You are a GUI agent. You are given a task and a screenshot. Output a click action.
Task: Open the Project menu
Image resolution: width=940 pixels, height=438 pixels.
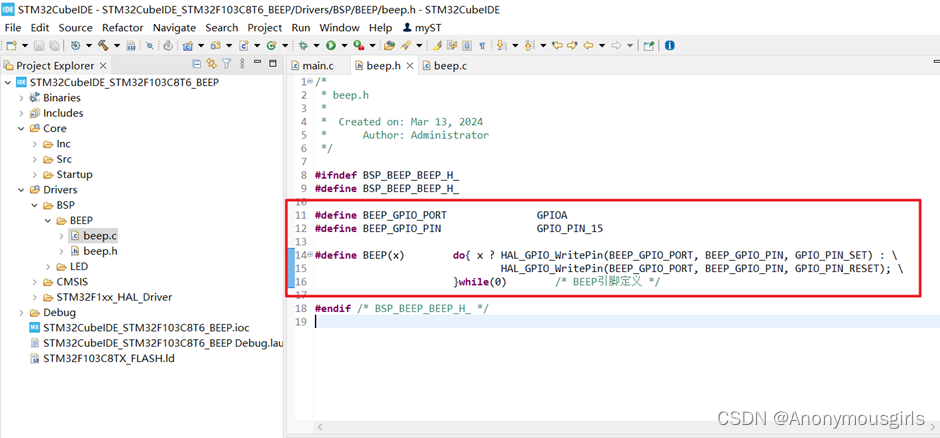click(264, 28)
